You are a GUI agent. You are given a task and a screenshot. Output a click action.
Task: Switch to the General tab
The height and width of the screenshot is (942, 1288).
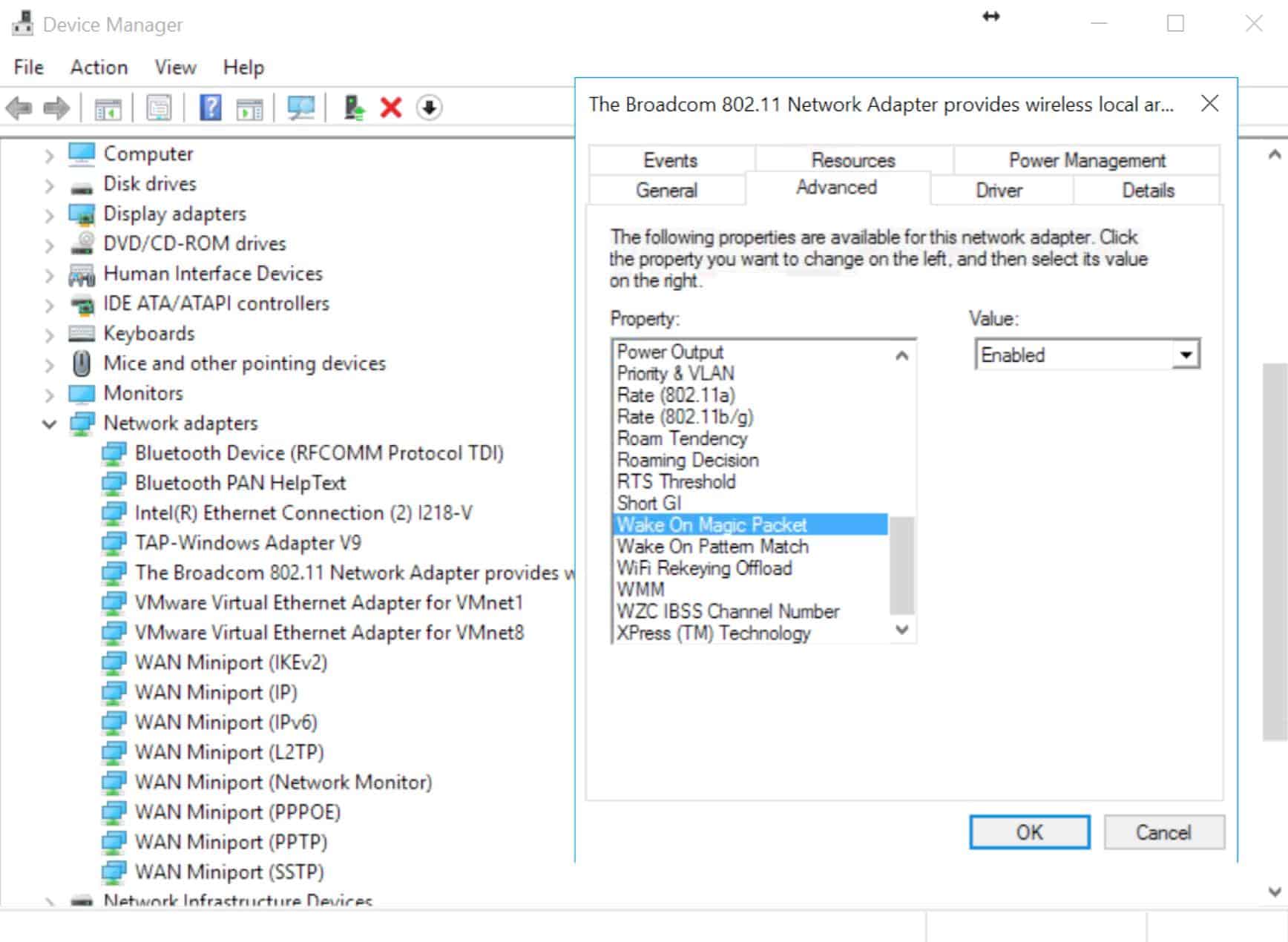click(x=666, y=191)
